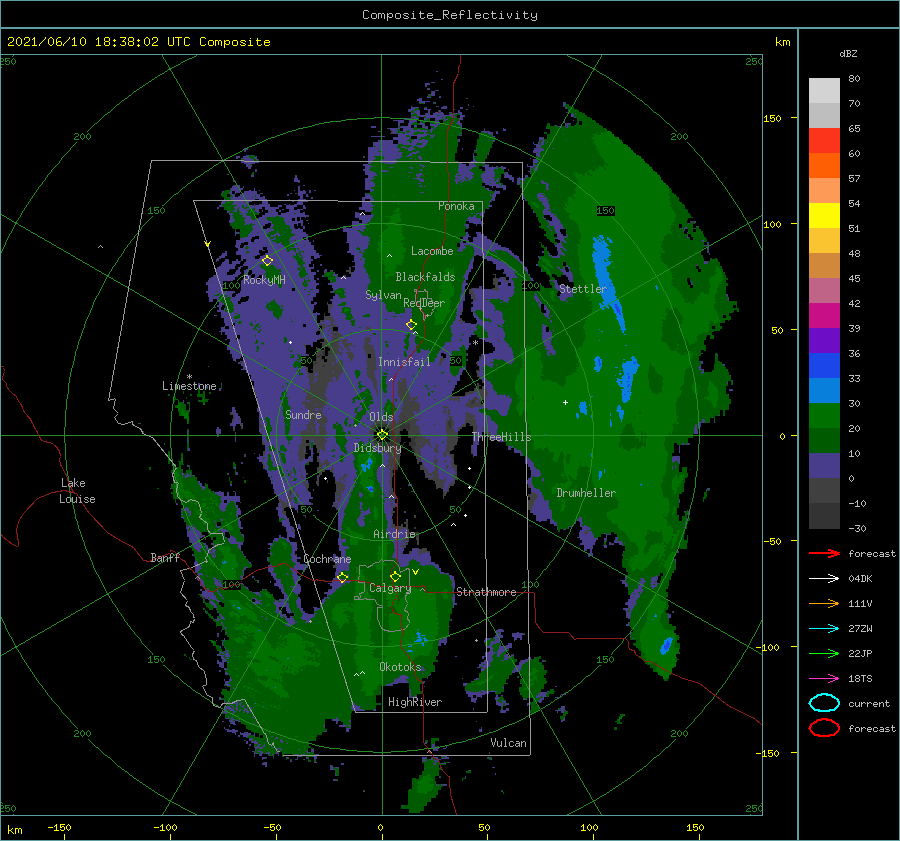This screenshot has width=900, height=841.
Task: Click the Innisfail city label
Action: point(404,362)
